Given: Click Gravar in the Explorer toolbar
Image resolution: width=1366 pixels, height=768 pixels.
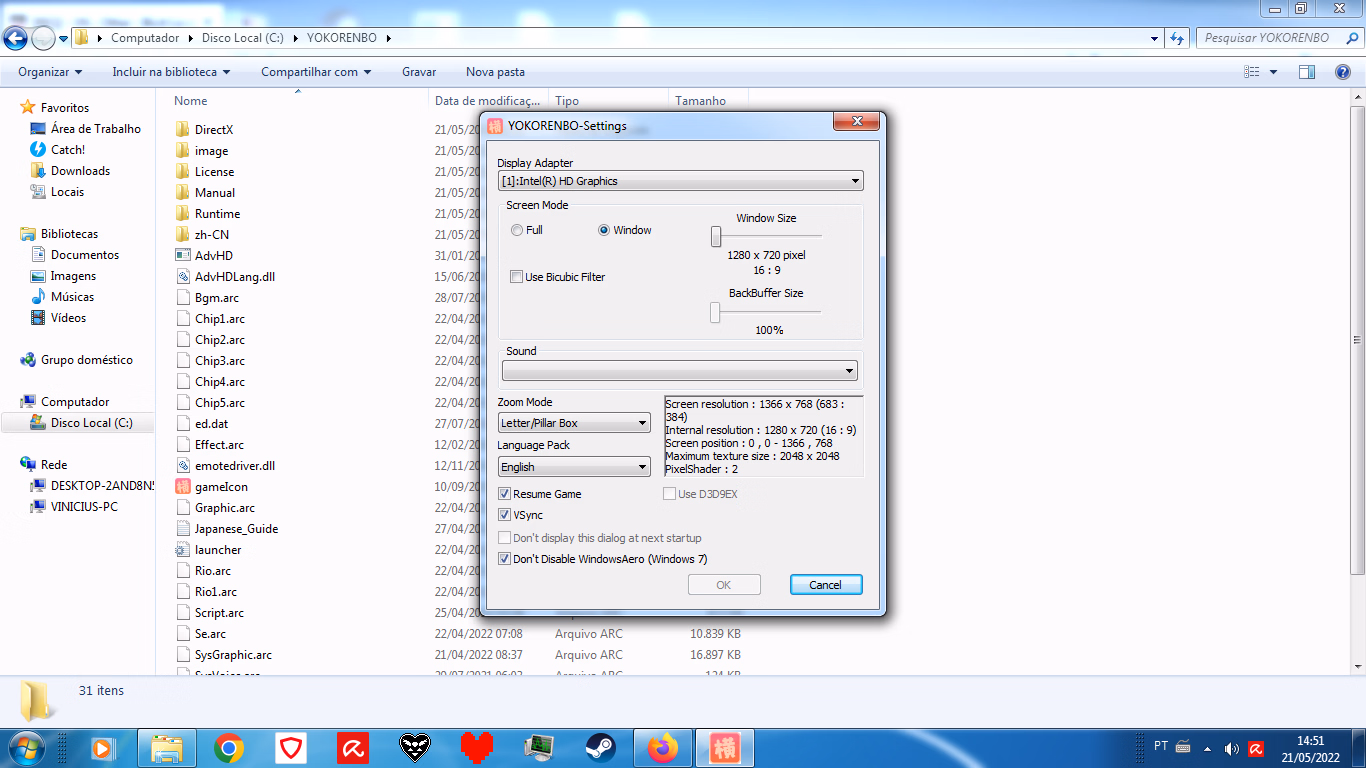Looking at the screenshot, I should coord(419,72).
